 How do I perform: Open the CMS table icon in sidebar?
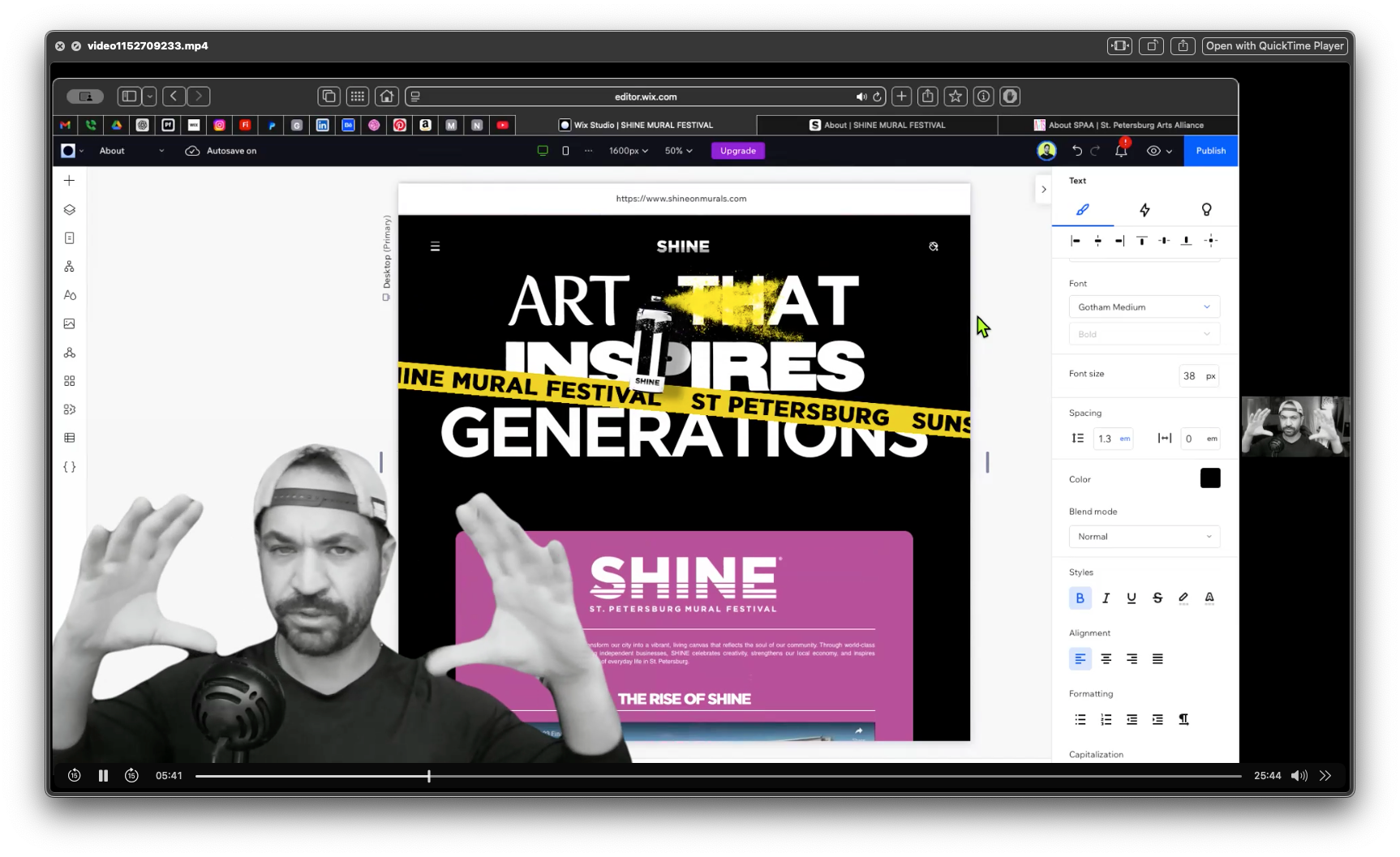69,438
